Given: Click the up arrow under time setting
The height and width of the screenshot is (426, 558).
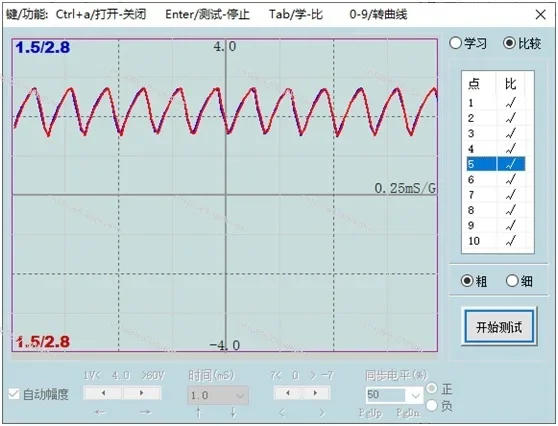Looking at the screenshot, I should pos(199,413).
